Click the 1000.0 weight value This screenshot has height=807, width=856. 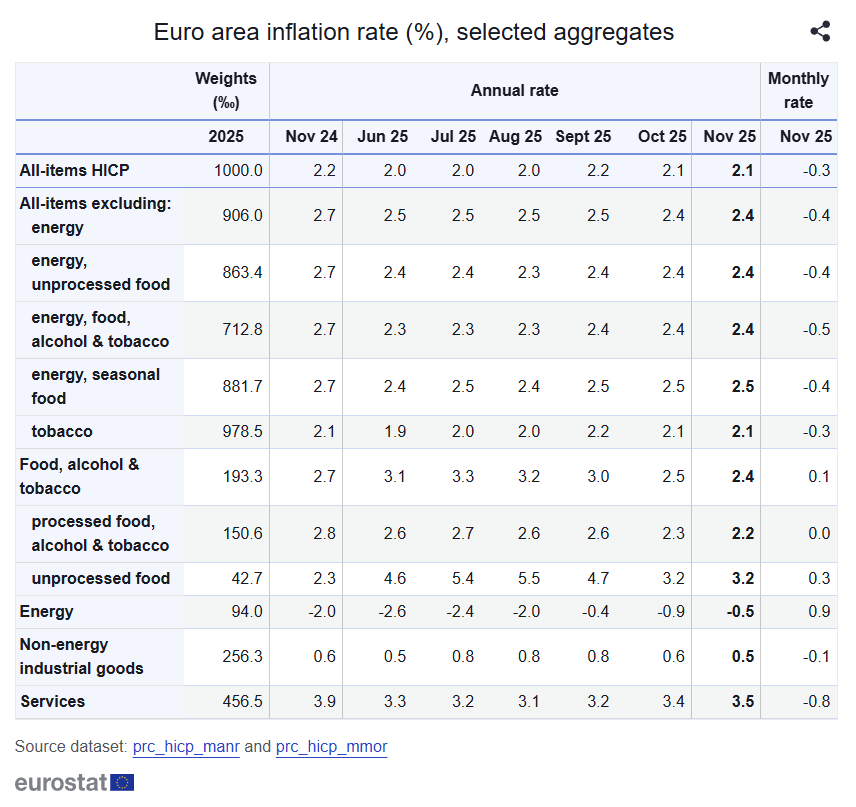coord(238,170)
